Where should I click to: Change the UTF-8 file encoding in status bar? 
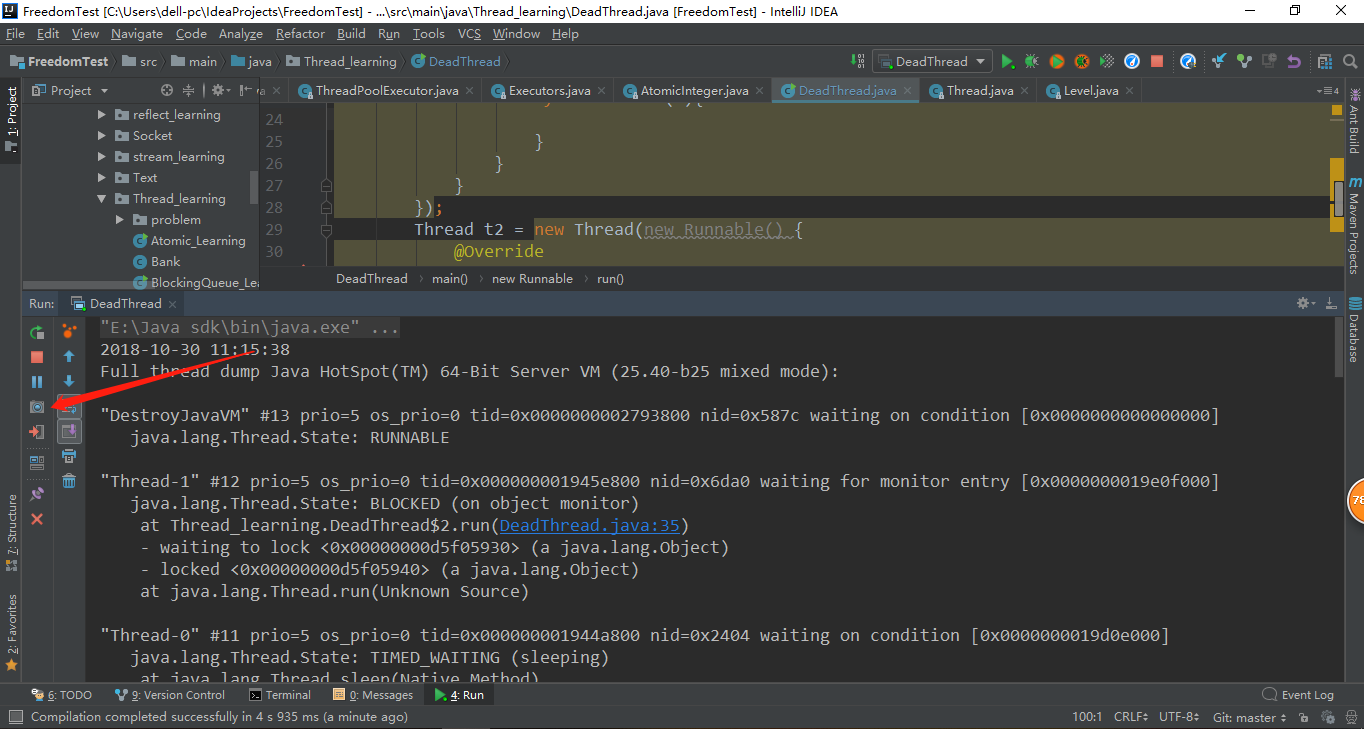pyautogui.click(x=1179, y=717)
